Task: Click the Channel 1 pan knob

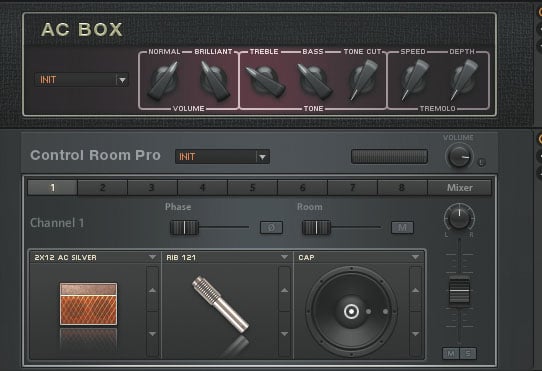Action: [459, 217]
